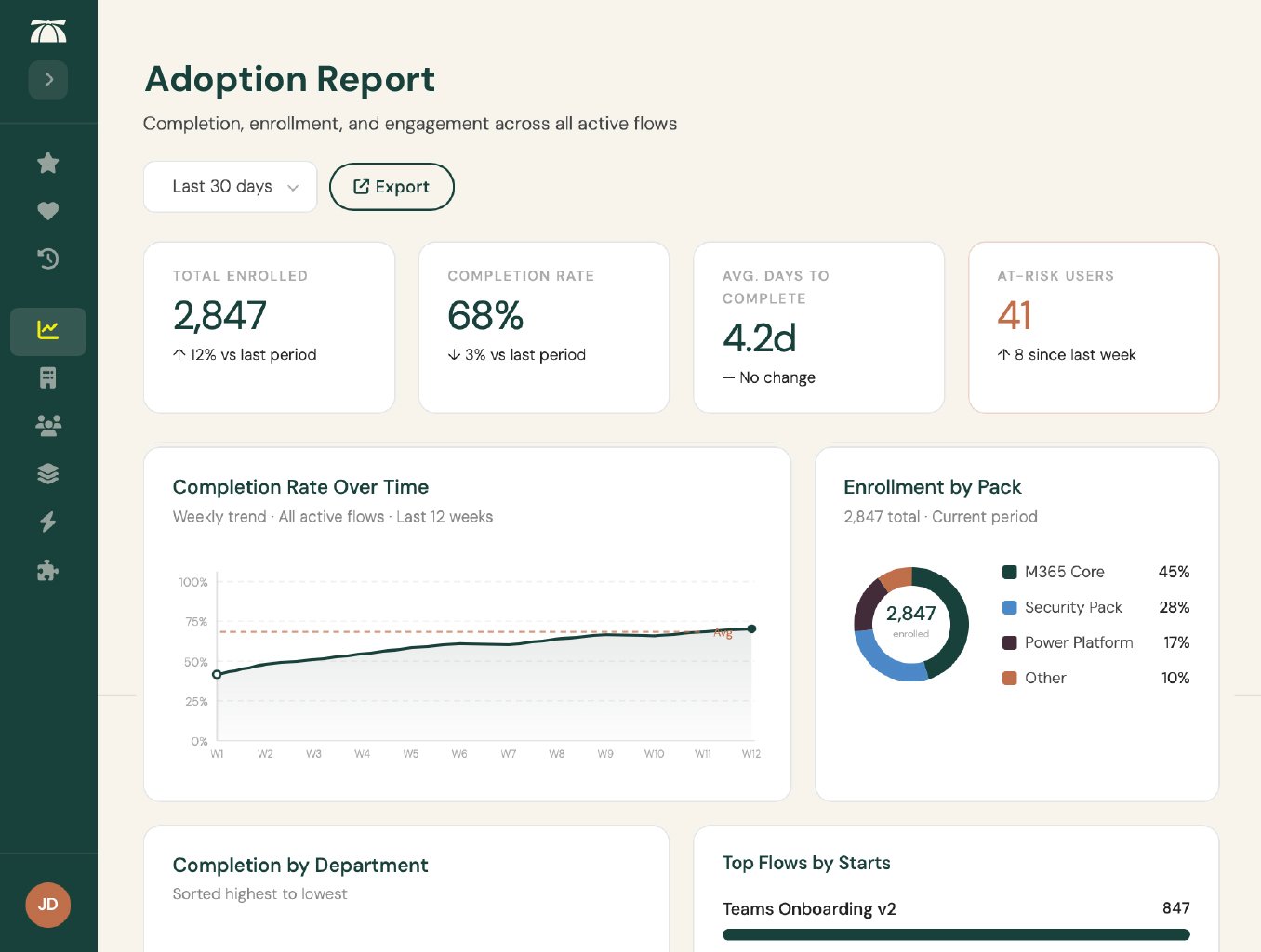Select the star Favorites icon in sidebar
This screenshot has width=1261, height=952.
(47, 163)
